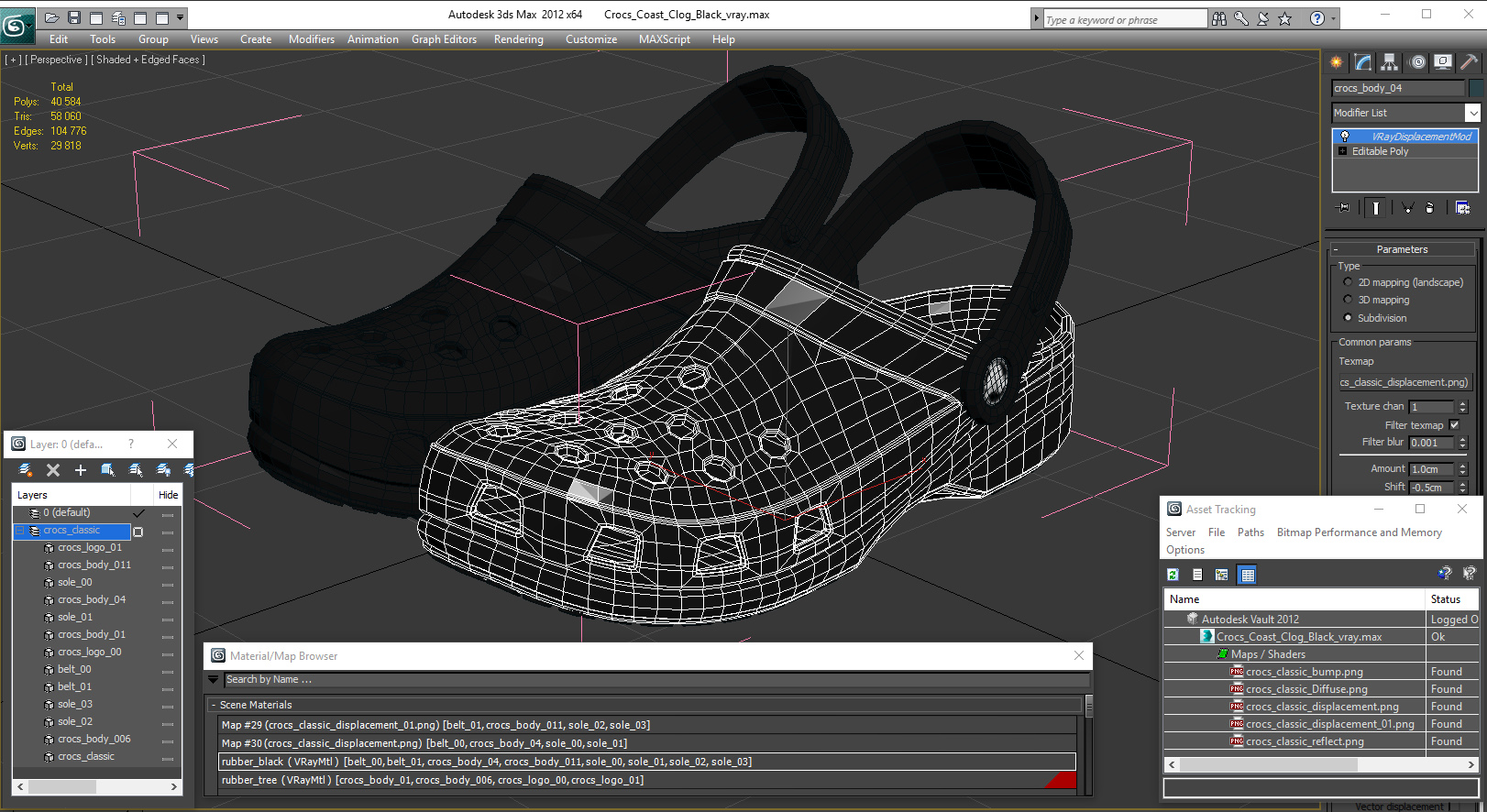Open the 3ds Max application menu logo button

(x=17, y=25)
